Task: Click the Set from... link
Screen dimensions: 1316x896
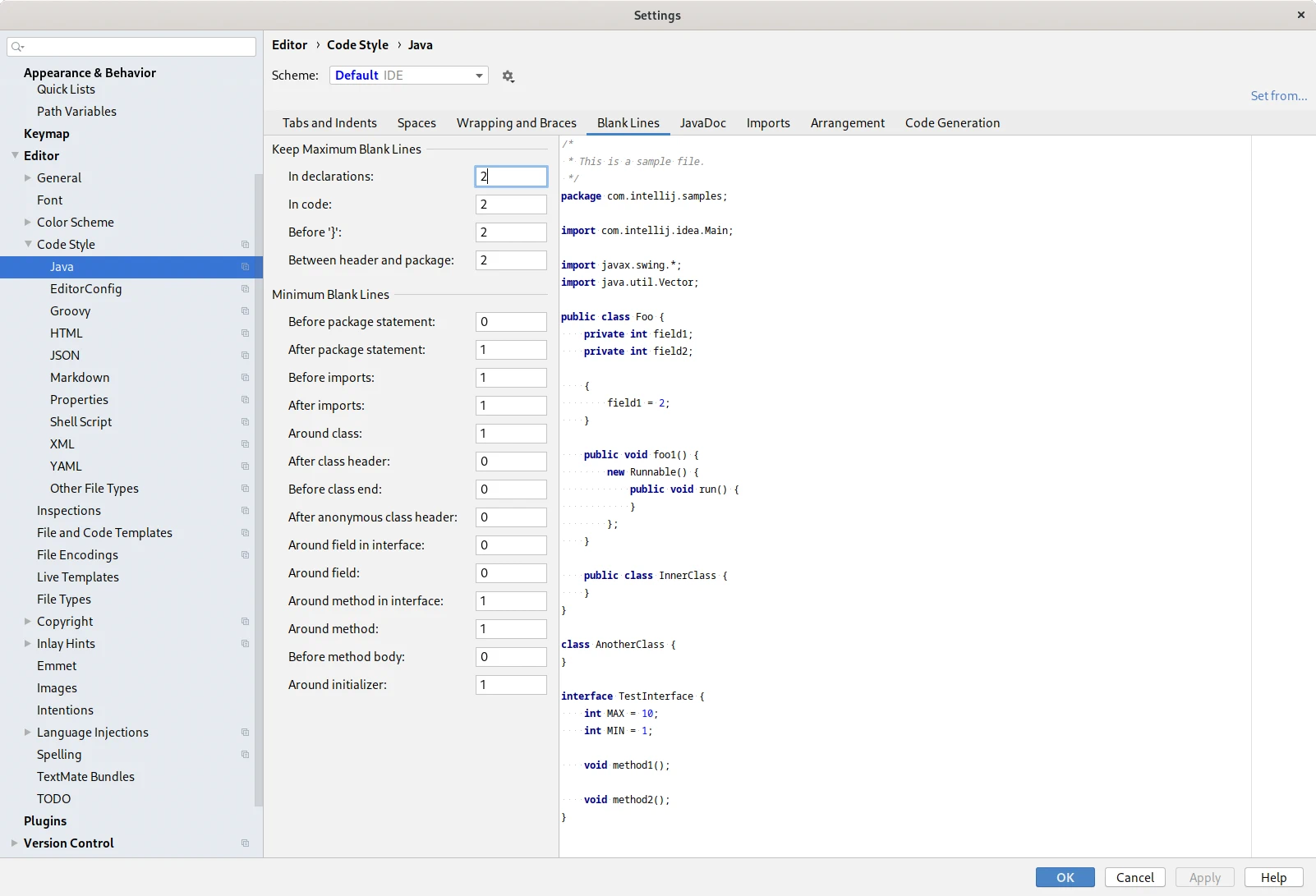Action: pos(1278,96)
